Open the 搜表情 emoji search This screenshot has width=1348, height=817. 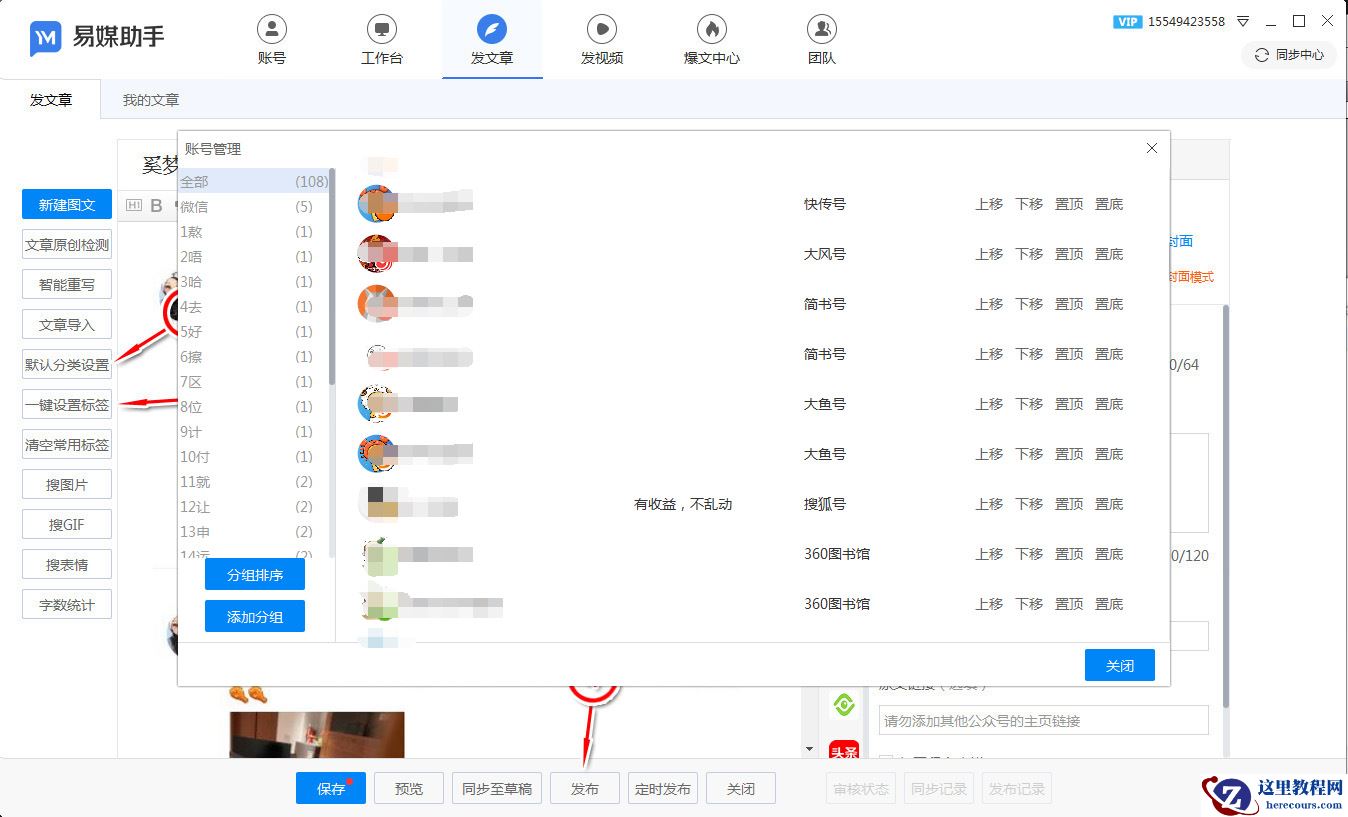tap(67, 565)
